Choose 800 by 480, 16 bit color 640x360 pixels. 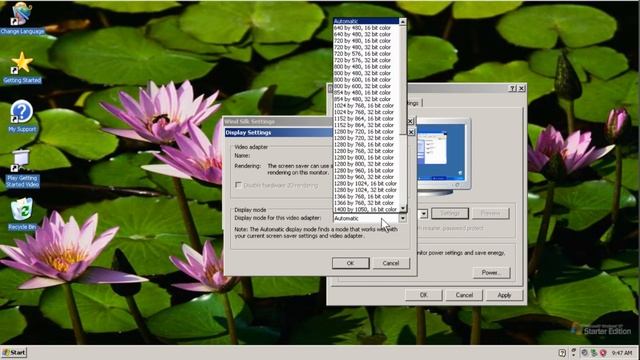coord(366,67)
